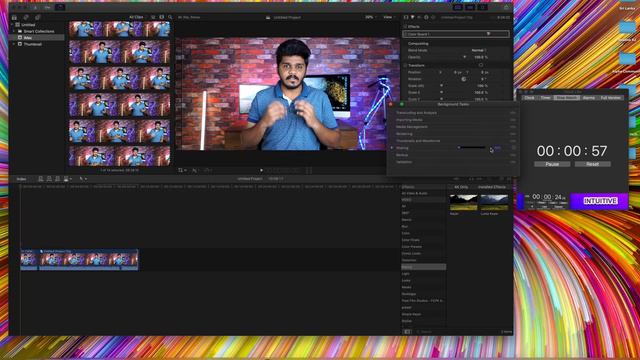Click the connect clip timeline icon
Viewport: 640px width, 360px height.
click(x=41, y=179)
